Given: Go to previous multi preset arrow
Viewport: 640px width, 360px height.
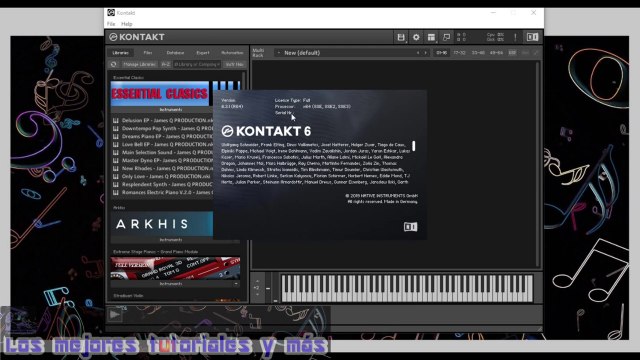Looking at the screenshot, I should coord(418,53).
